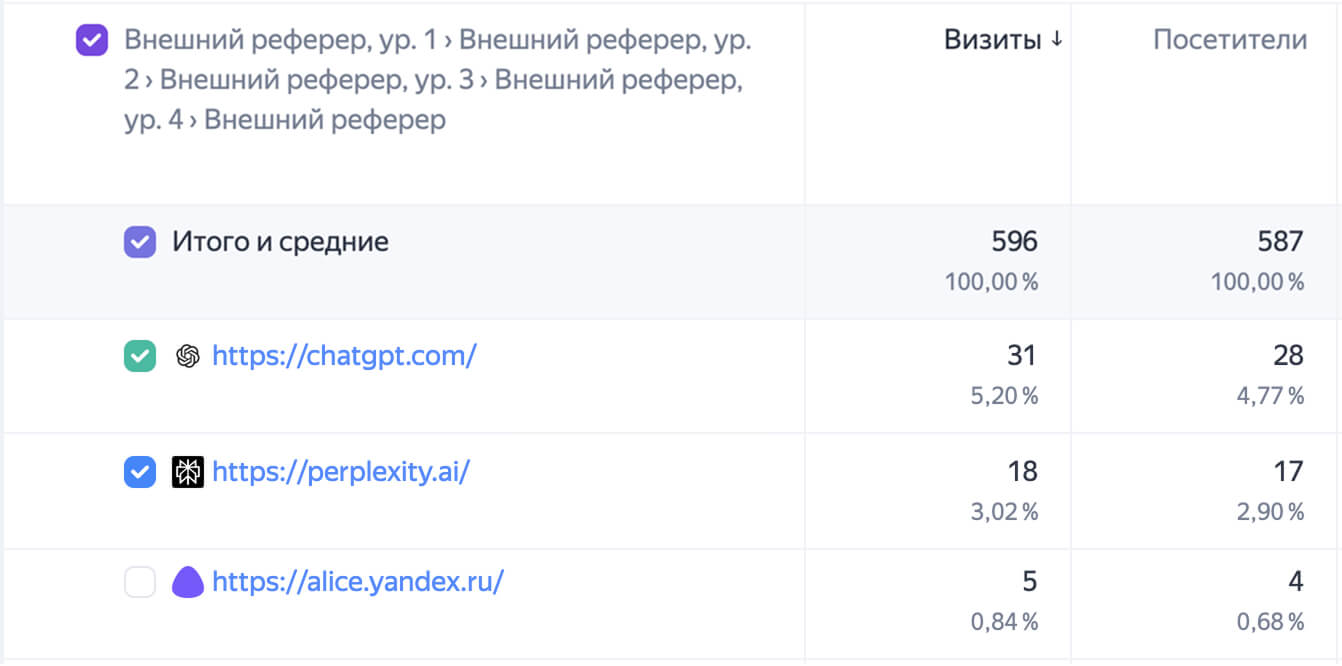Viewport: 1342px width, 666px height.
Task: Click the descending sort arrow next to Визиты
Action: 1056,41
